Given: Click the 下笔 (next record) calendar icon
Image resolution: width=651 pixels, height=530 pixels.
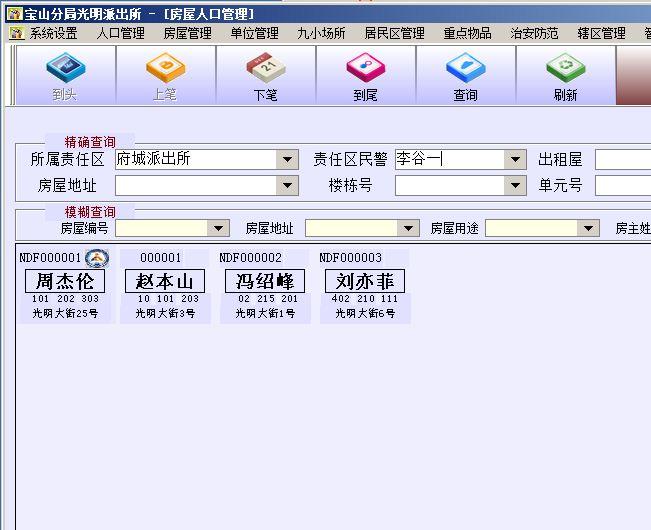Looking at the screenshot, I should (266, 67).
